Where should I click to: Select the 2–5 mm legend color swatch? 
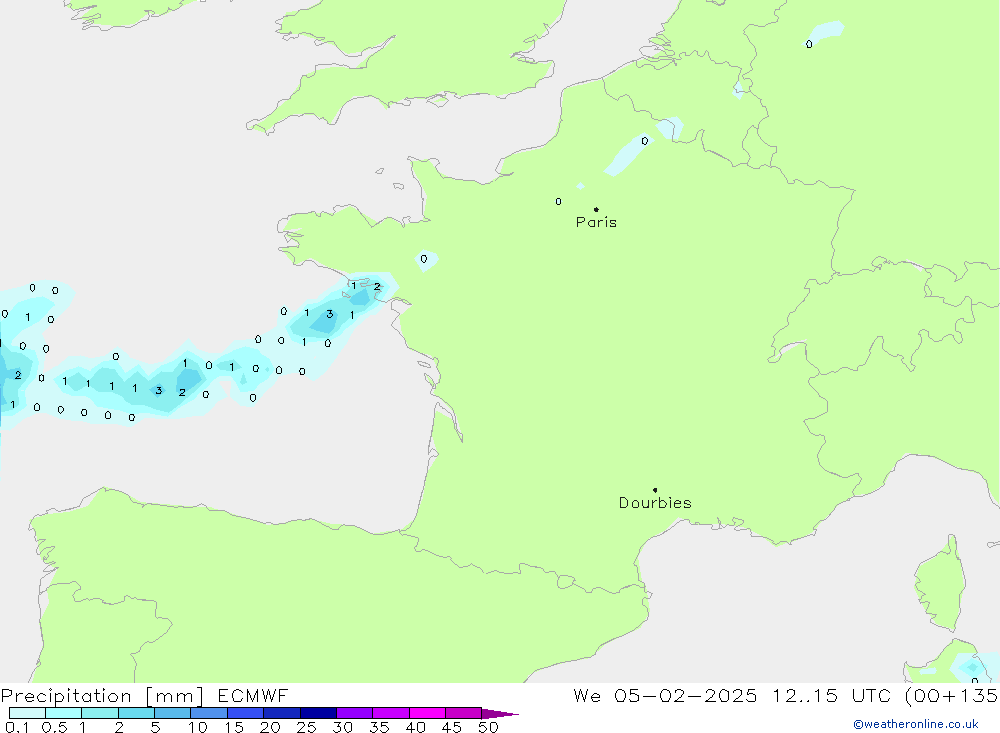click(136, 713)
